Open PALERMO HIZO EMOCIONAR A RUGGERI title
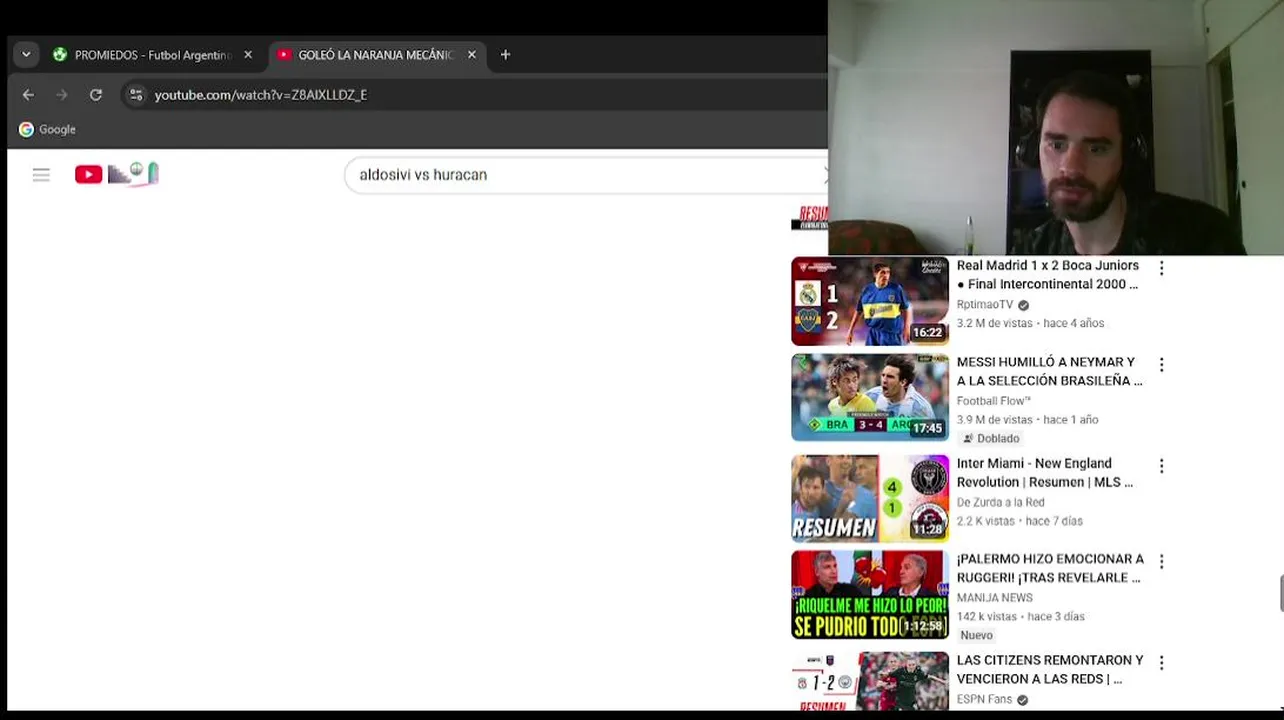 [1050, 568]
